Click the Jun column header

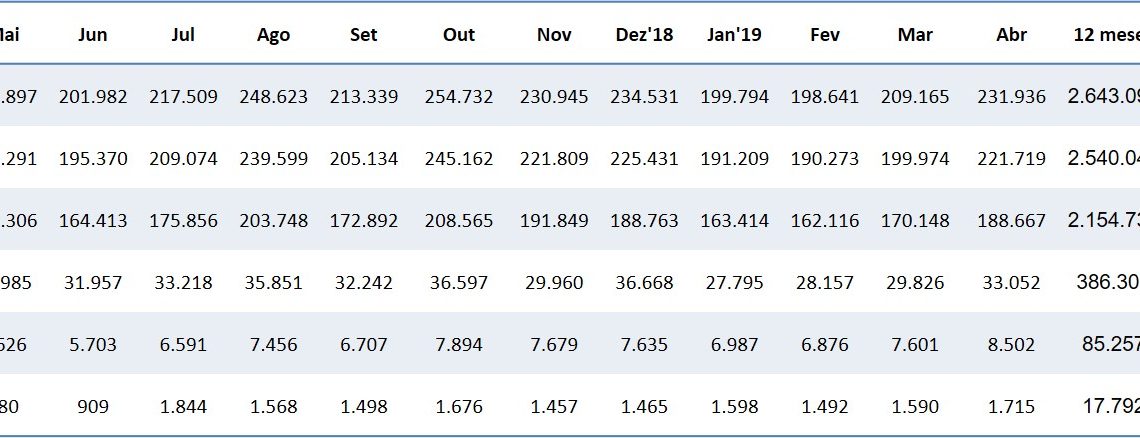[x=93, y=35]
